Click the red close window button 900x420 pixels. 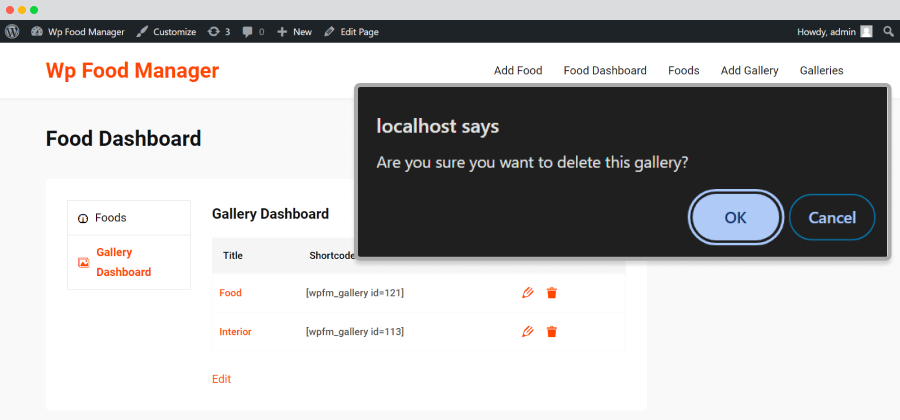tap(10, 10)
